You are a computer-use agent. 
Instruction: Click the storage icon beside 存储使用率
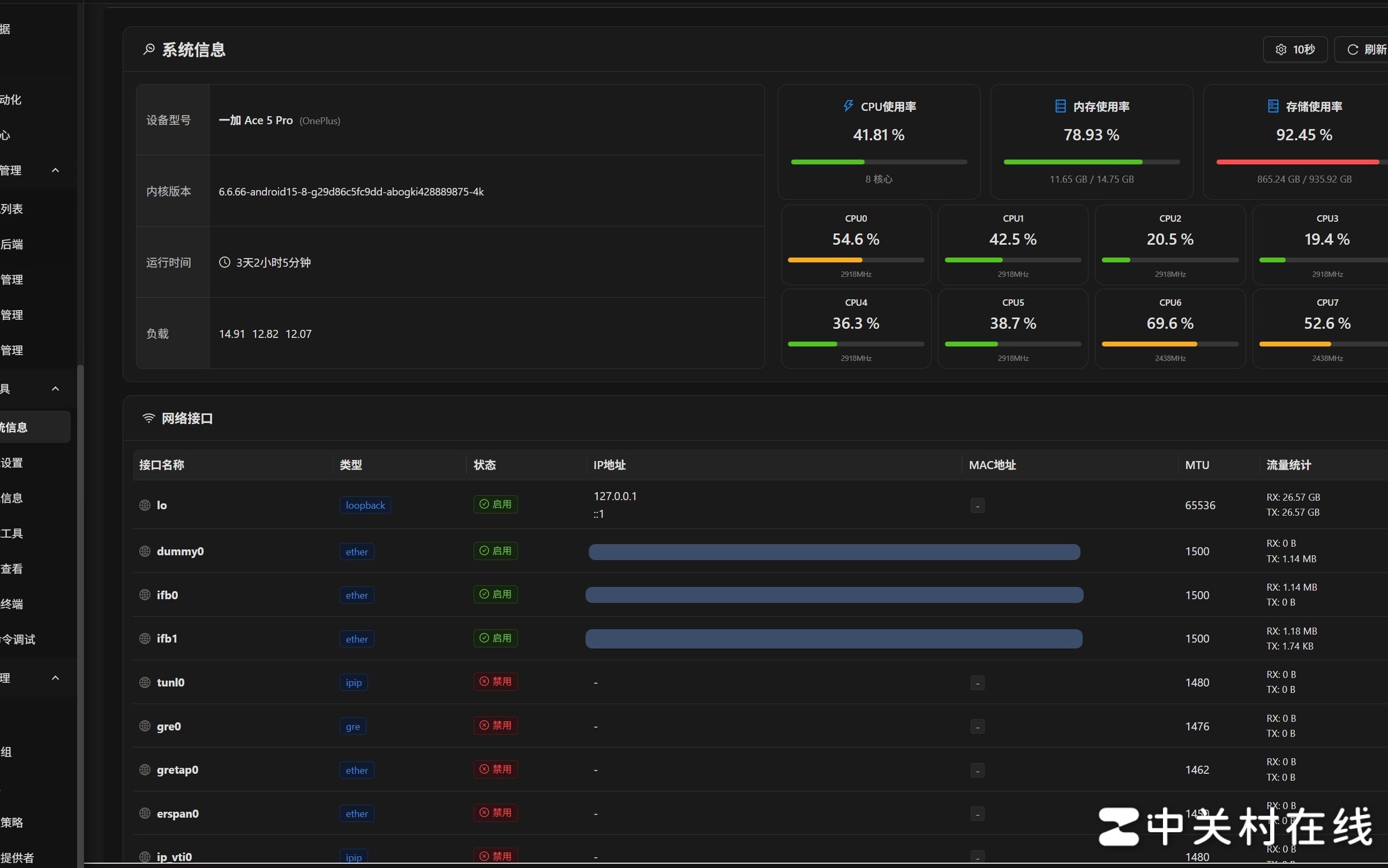[1273, 106]
